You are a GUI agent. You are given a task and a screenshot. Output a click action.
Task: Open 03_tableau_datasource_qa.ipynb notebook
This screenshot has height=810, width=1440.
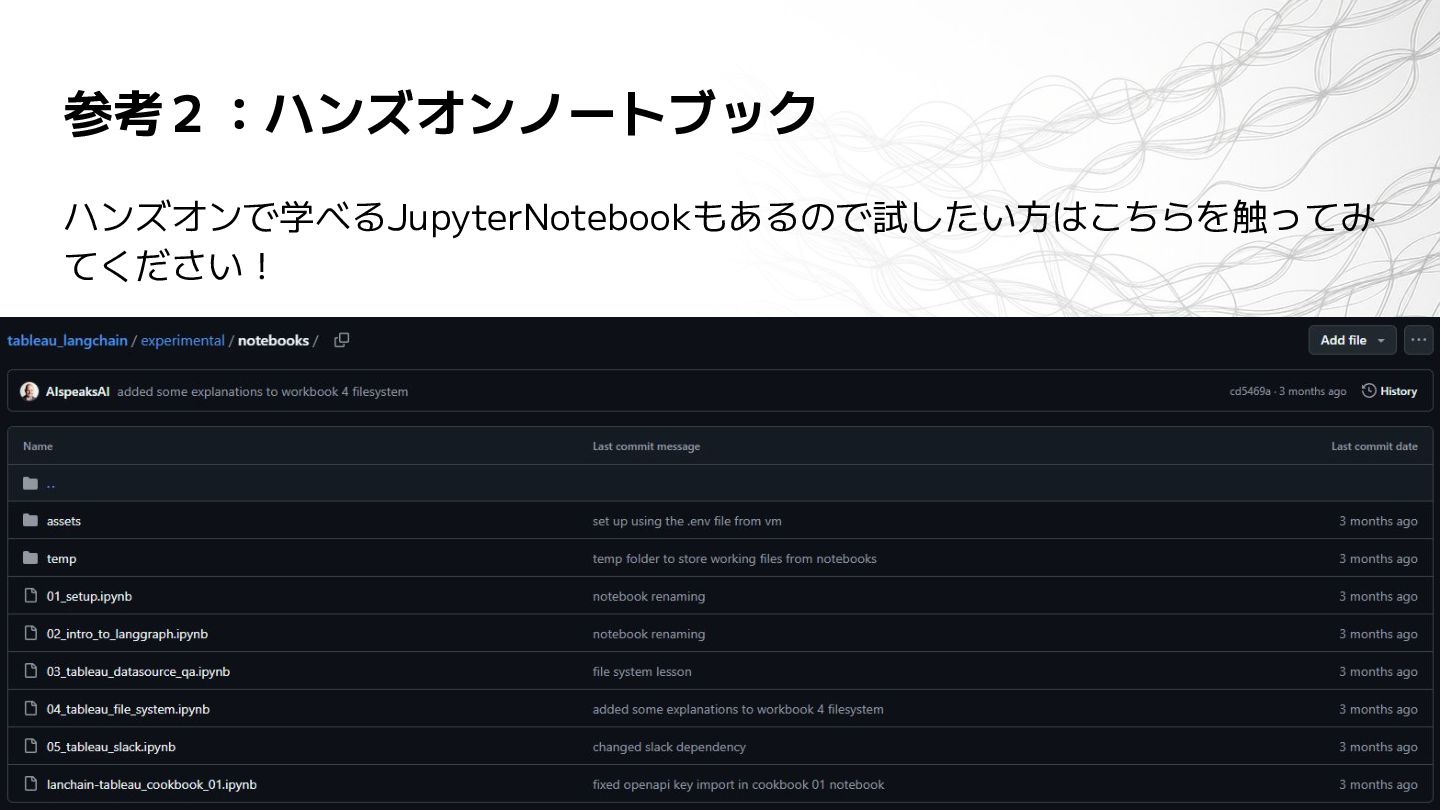point(138,671)
